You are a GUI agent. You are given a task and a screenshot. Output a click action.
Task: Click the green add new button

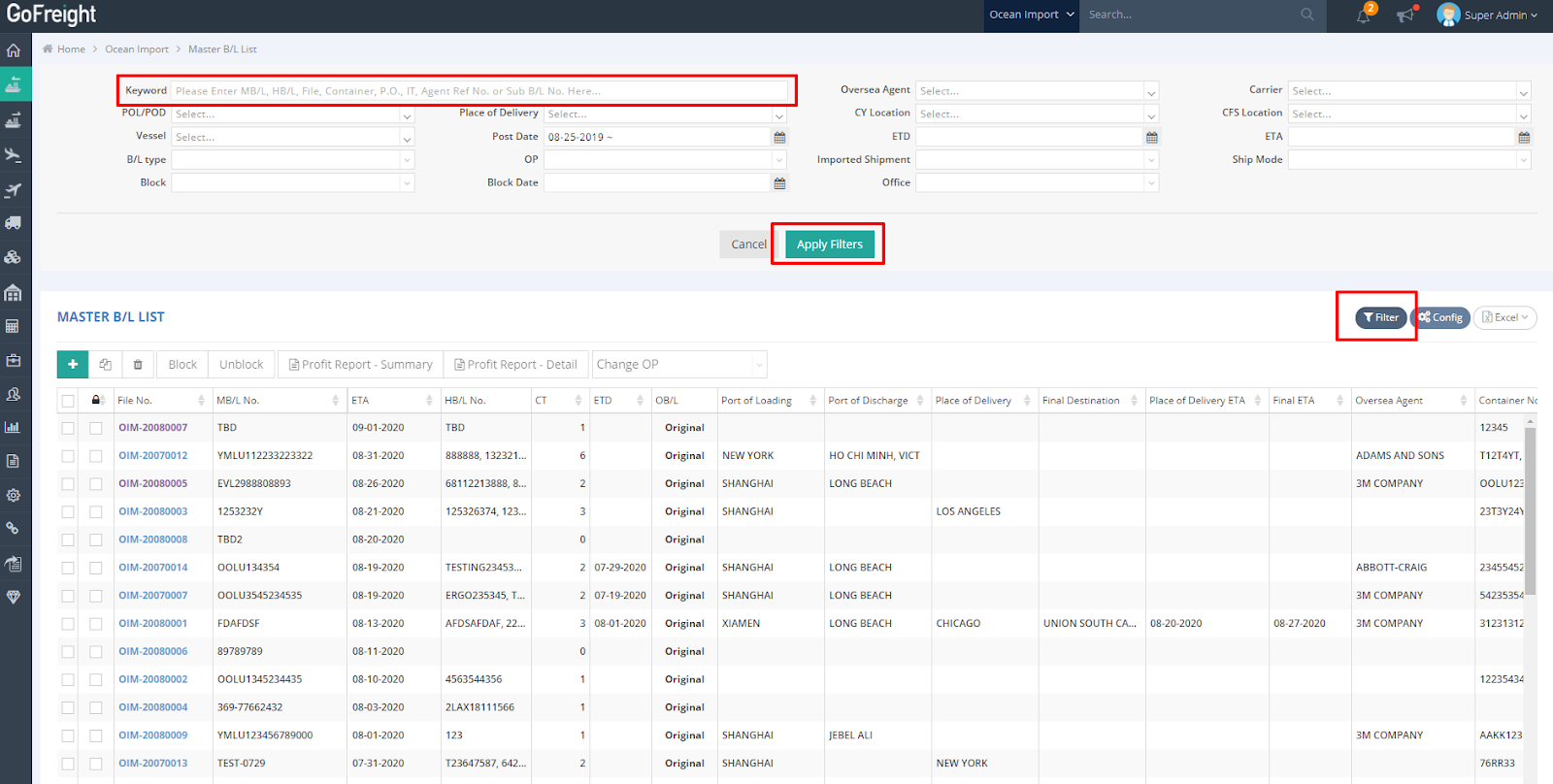click(73, 365)
